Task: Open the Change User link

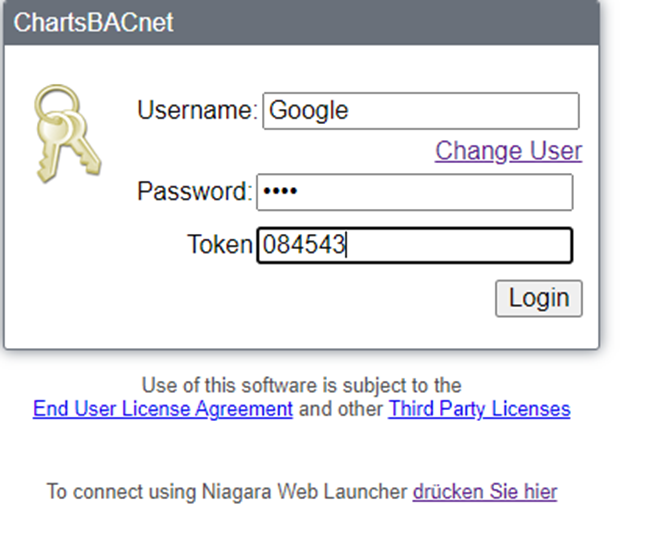Action: [x=509, y=151]
